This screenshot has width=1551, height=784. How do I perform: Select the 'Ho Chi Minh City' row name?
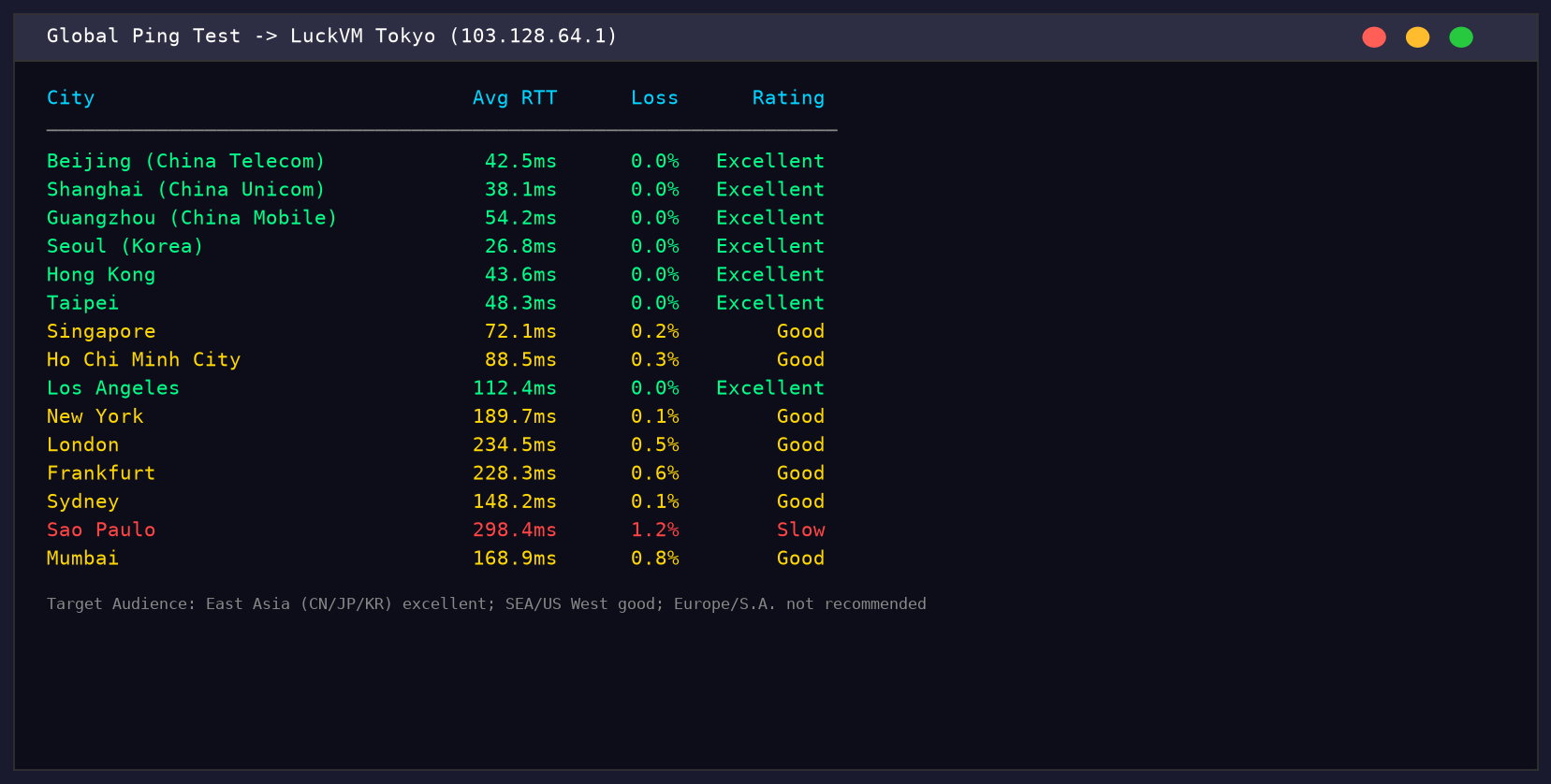[x=144, y=359]
